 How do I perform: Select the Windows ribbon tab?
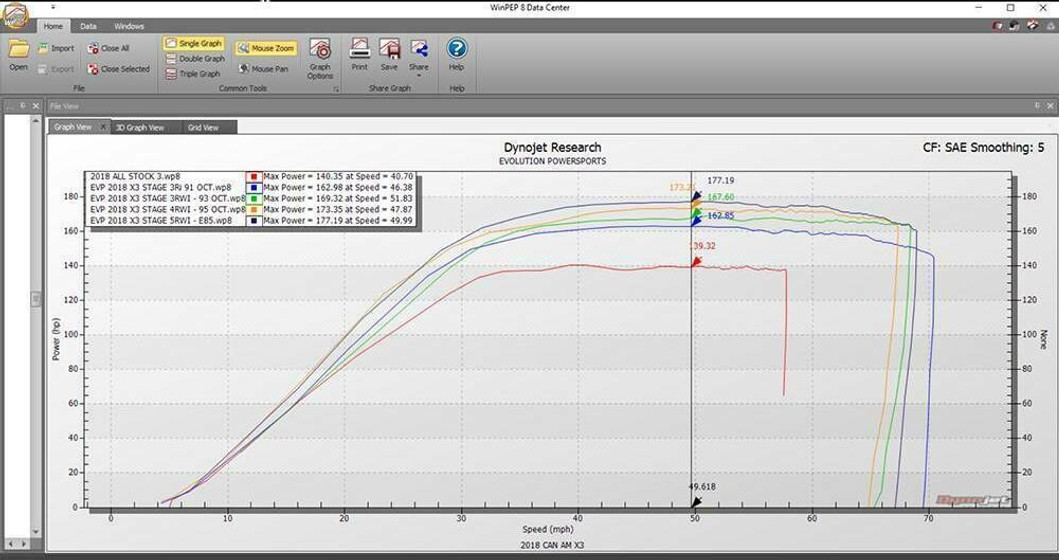tap(129, 26)
